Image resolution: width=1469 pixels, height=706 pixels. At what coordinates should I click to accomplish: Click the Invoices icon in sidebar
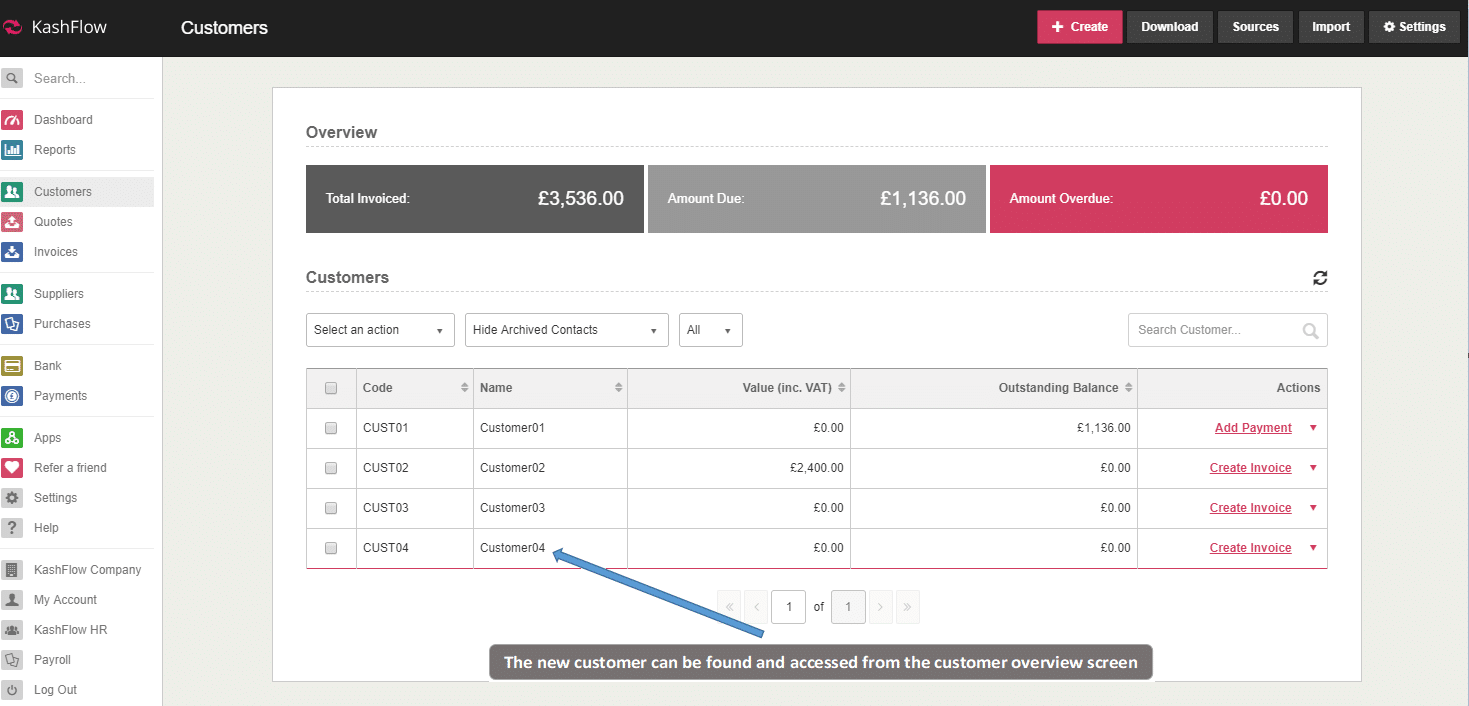12,252
